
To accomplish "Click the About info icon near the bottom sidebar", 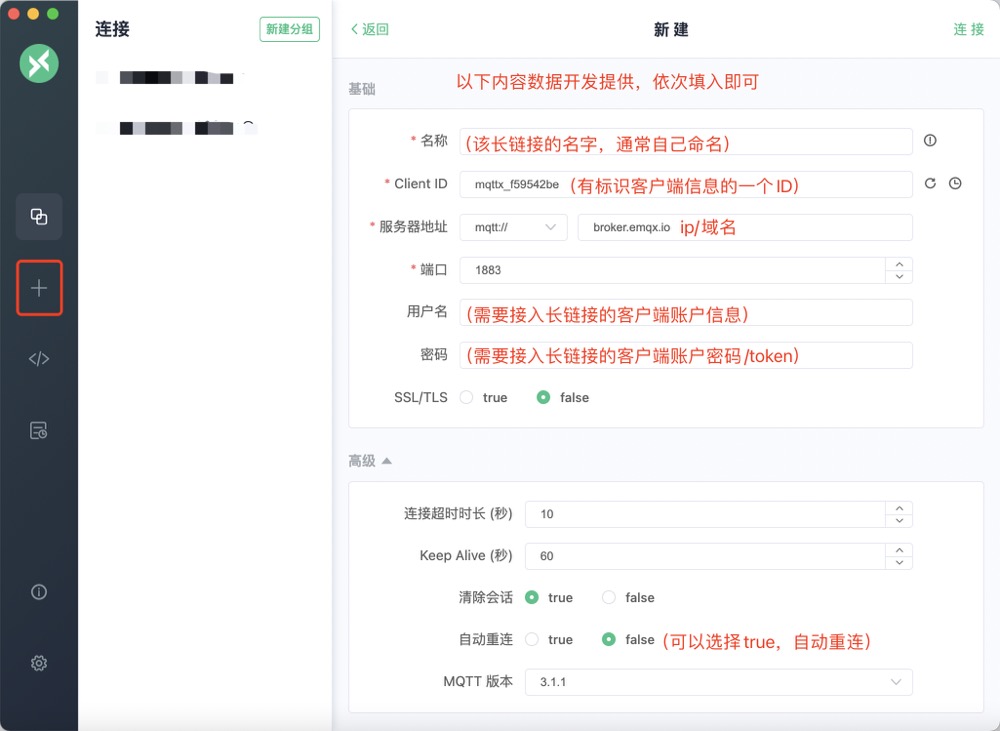I will point(38,592).
